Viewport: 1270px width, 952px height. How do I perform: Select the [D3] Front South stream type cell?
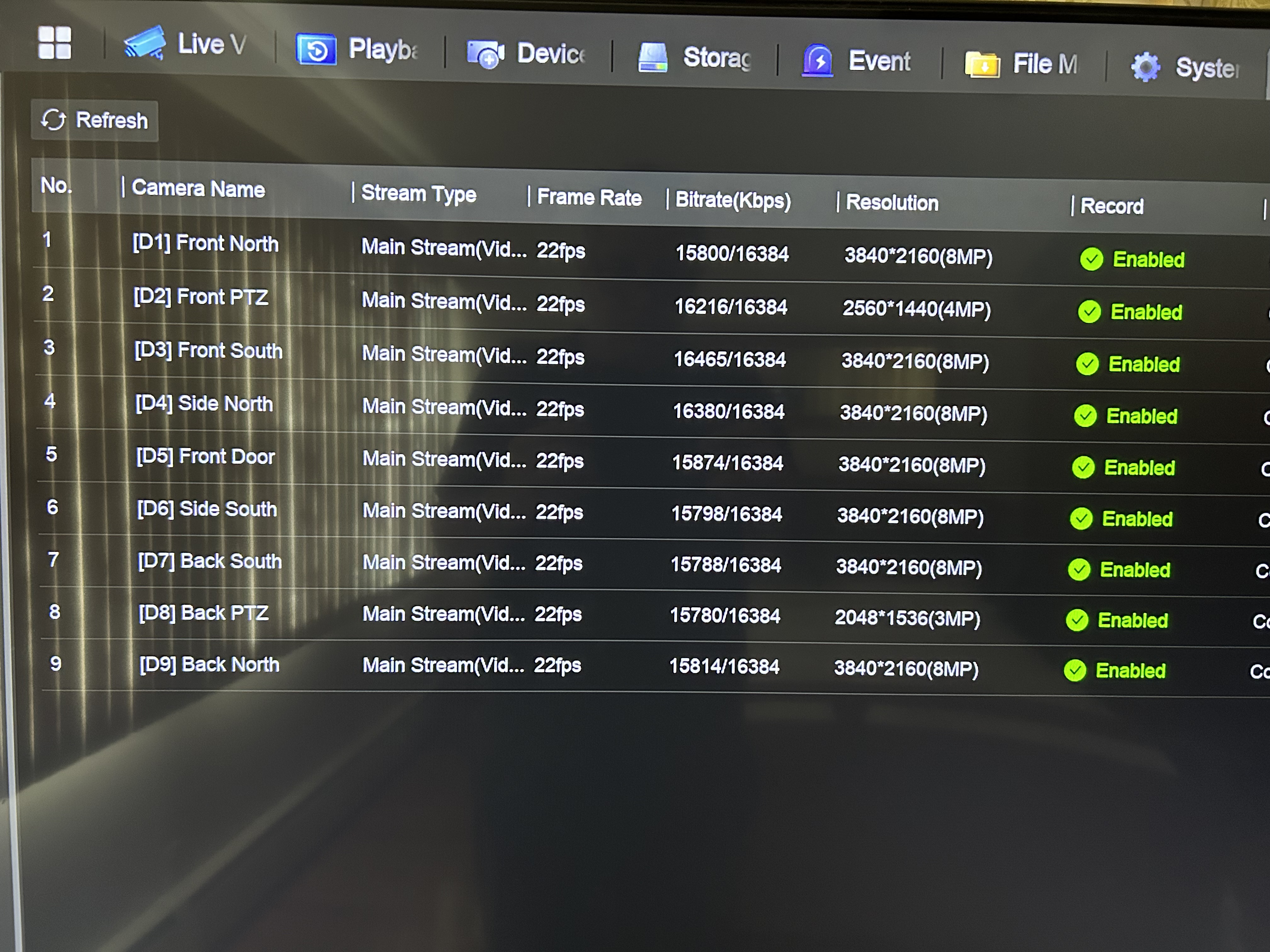click(443, 354)
